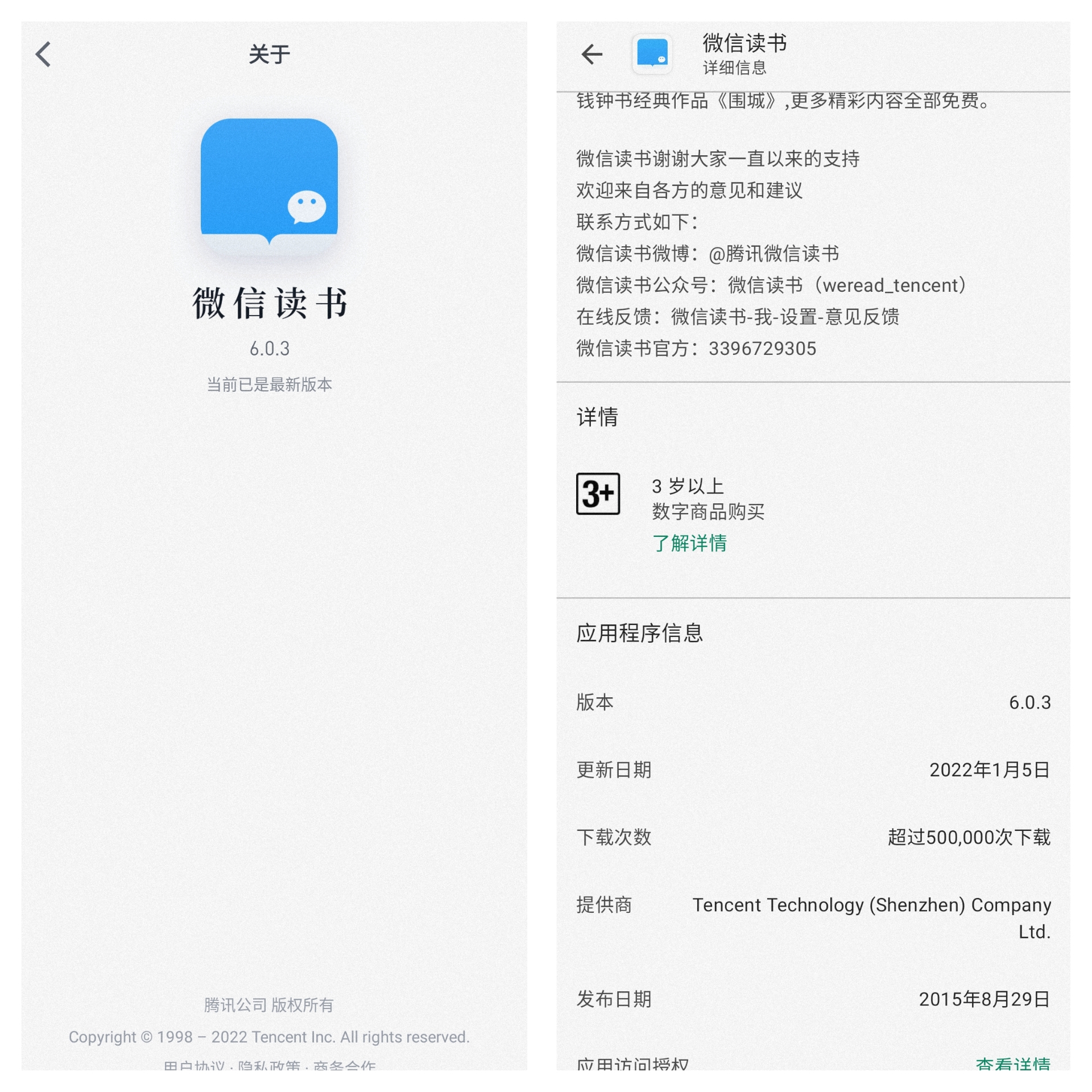
Task: Tap the large blue 微信读书 logo
Action: coord(269,187)
